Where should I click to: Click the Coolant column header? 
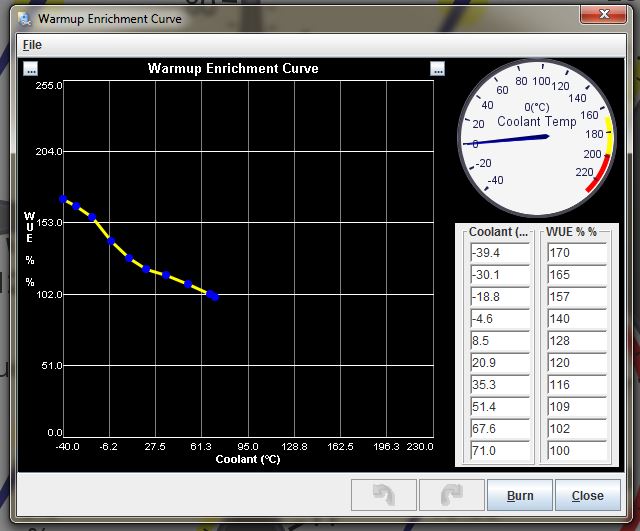pyautogui.click(x=499, y=232)
